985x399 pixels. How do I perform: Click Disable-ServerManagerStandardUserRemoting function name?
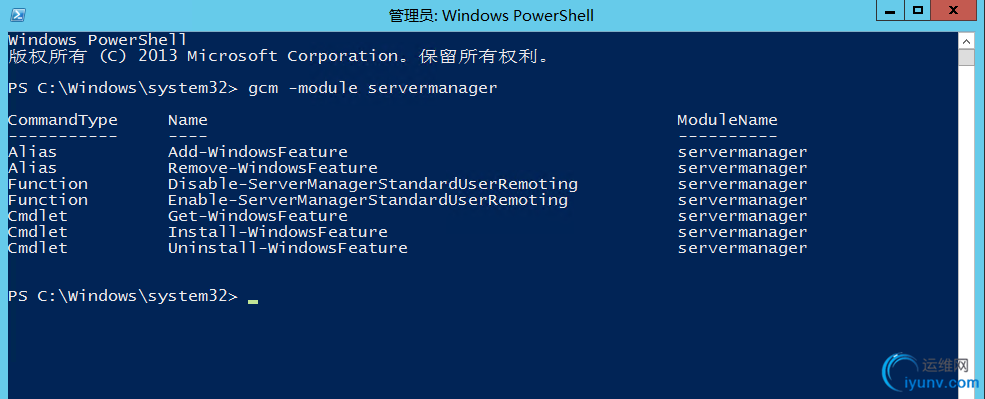click(x=373, y=184)
